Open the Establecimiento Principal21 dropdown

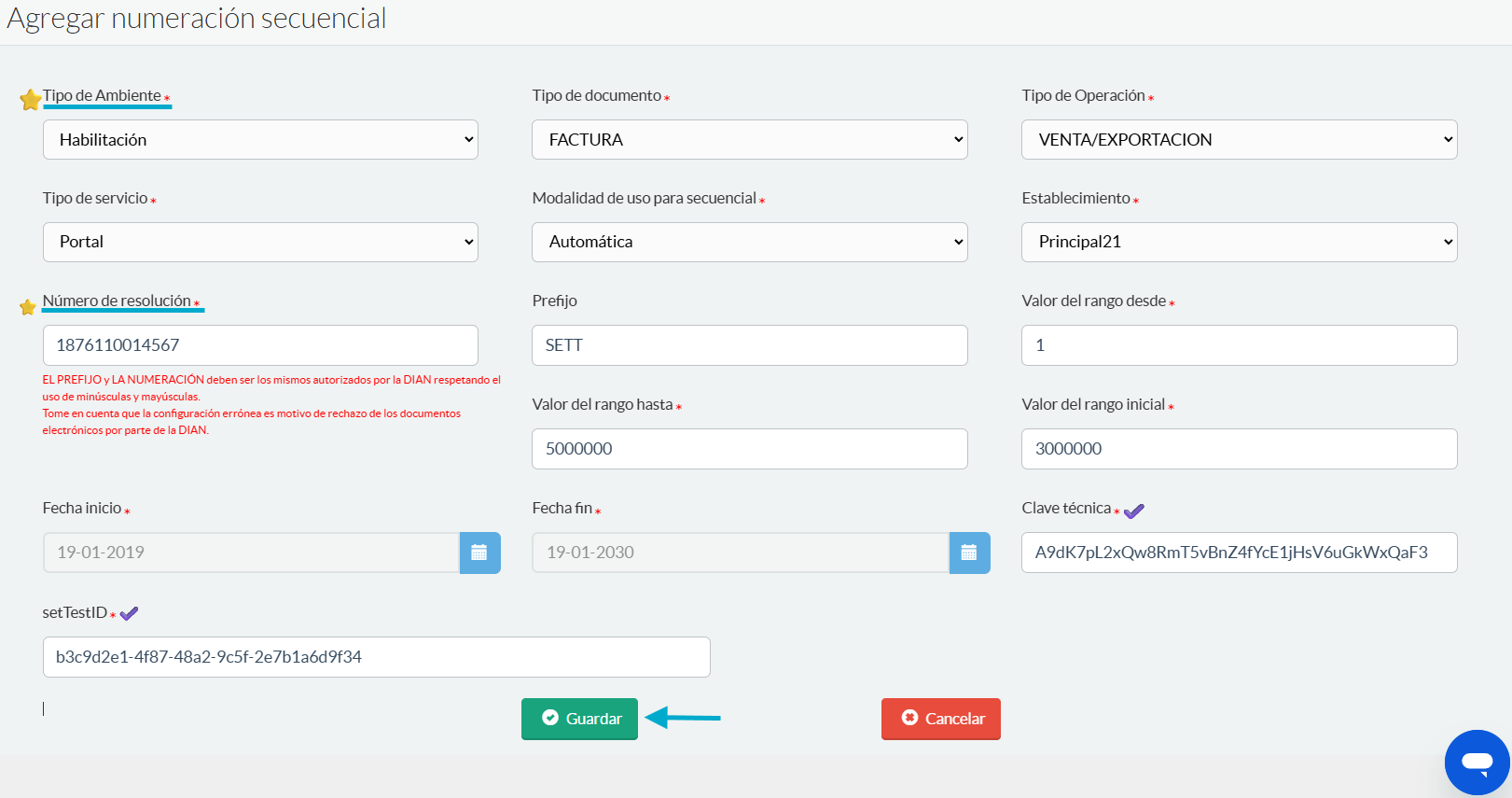pyautogui.click(x=1239, y=242)
